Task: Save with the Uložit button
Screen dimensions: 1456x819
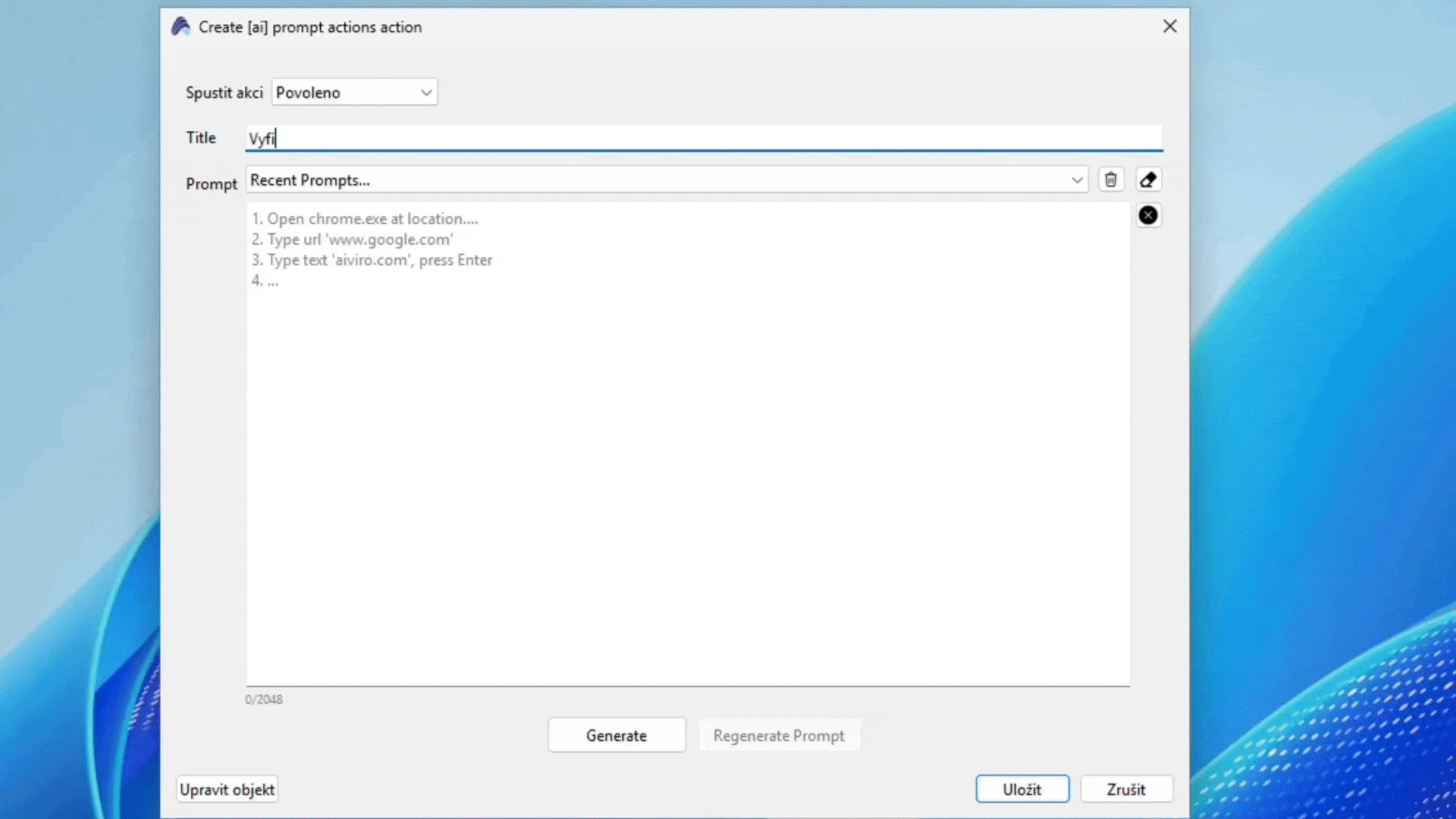Action: [1021, 789]
